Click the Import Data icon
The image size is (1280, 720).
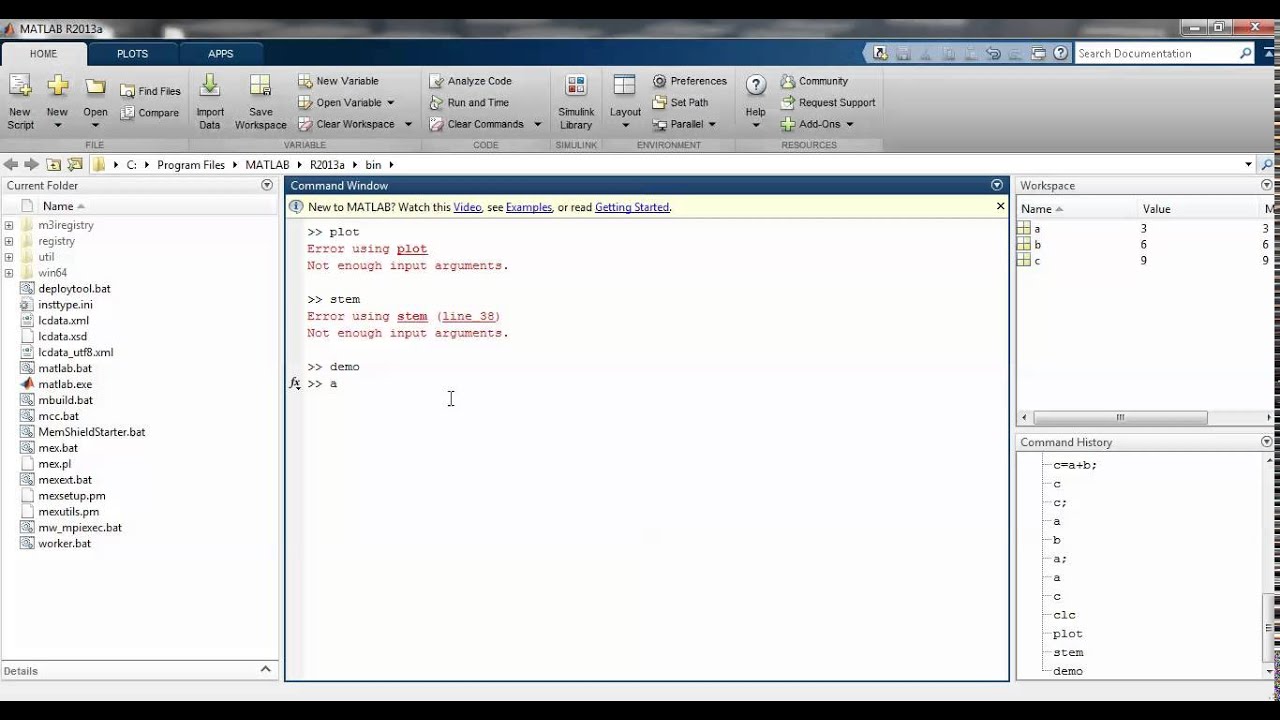(x=210, y=87)
